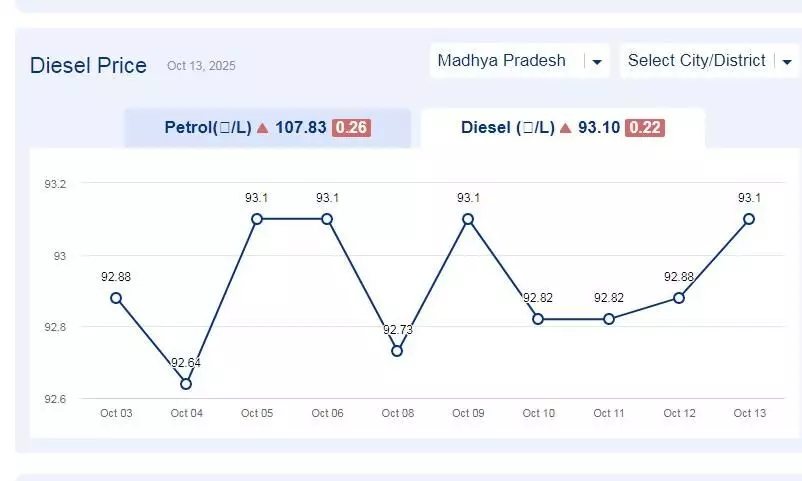Select the Oct 06 chart marker

[x=327, y=219]
